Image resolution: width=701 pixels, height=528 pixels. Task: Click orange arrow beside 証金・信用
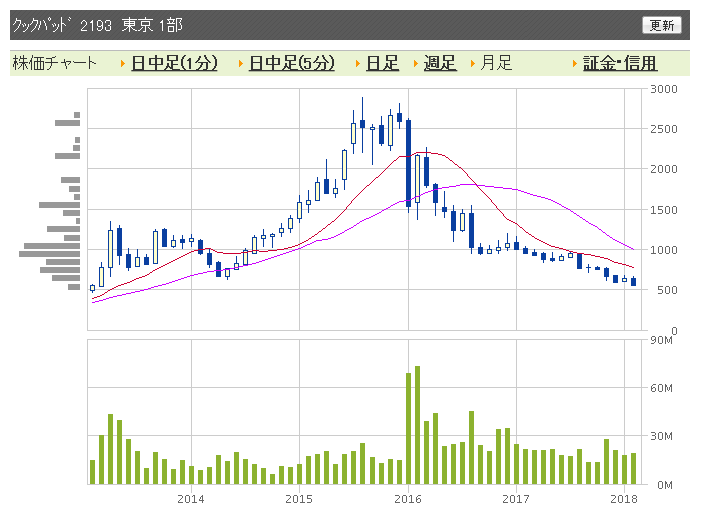(x=575, y=63)
